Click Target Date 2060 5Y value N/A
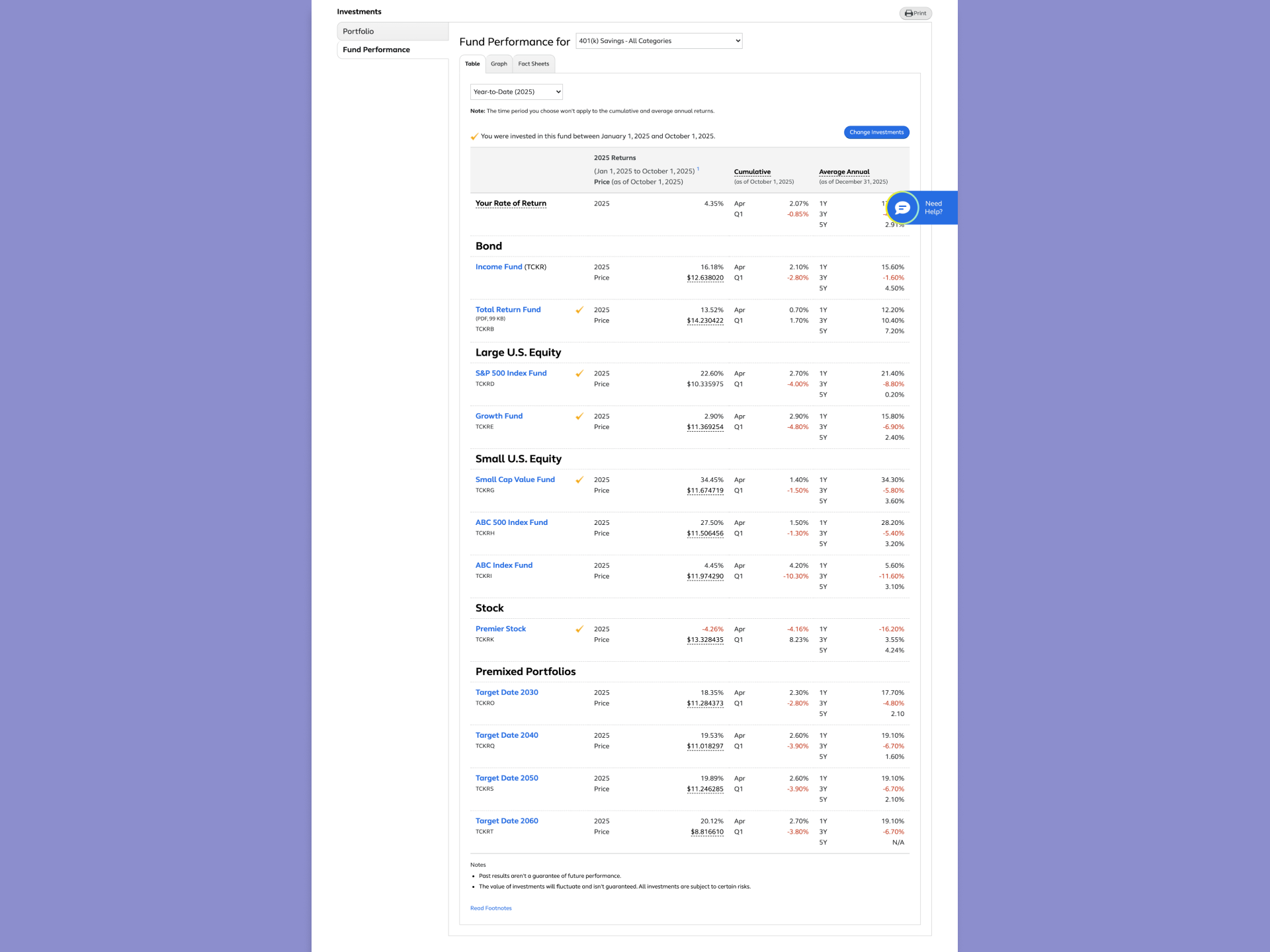 [x=898, y=843]
